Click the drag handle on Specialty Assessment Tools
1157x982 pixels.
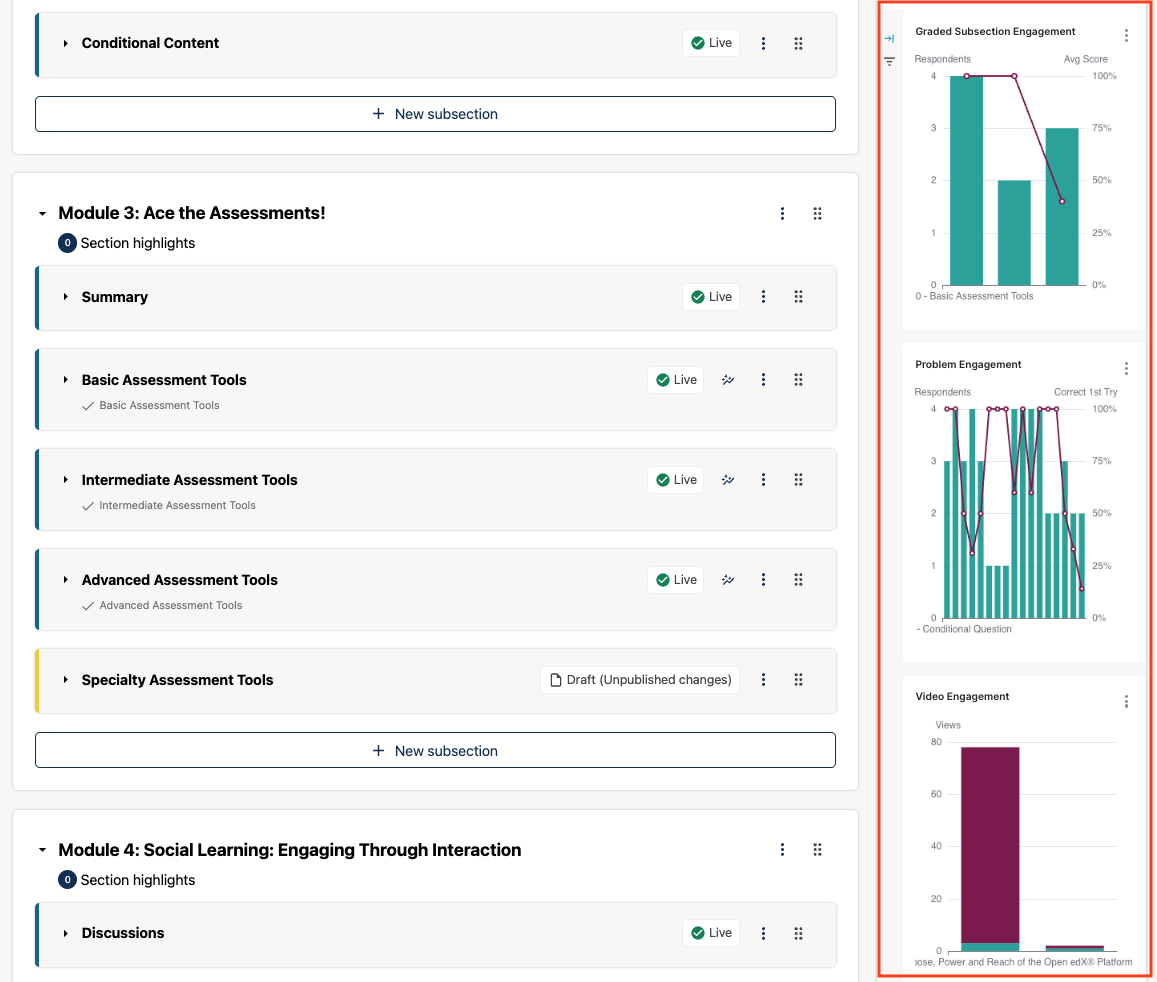pyautogui.click(x=798, y=680)
